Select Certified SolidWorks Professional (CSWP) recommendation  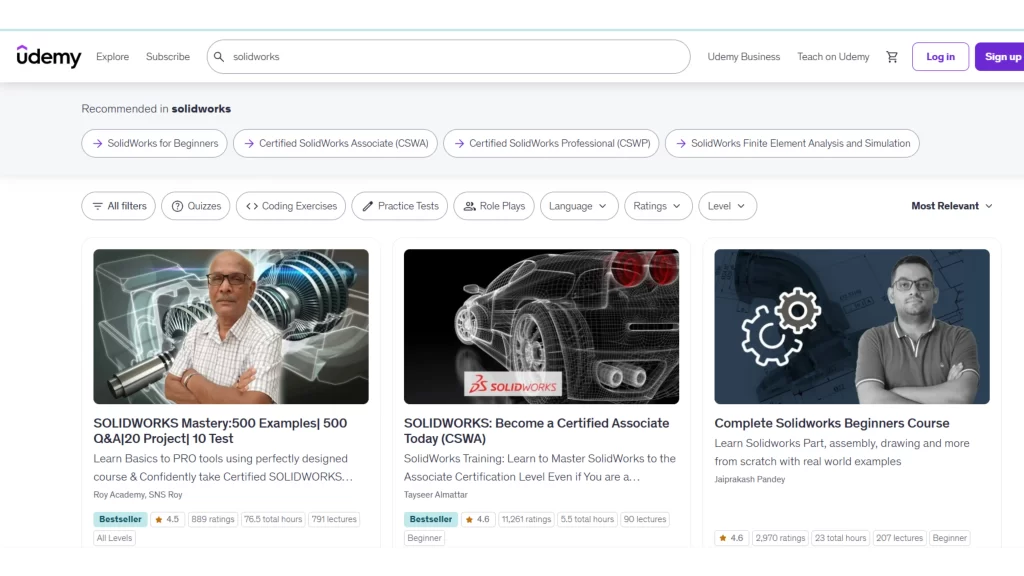coord(551,143)
